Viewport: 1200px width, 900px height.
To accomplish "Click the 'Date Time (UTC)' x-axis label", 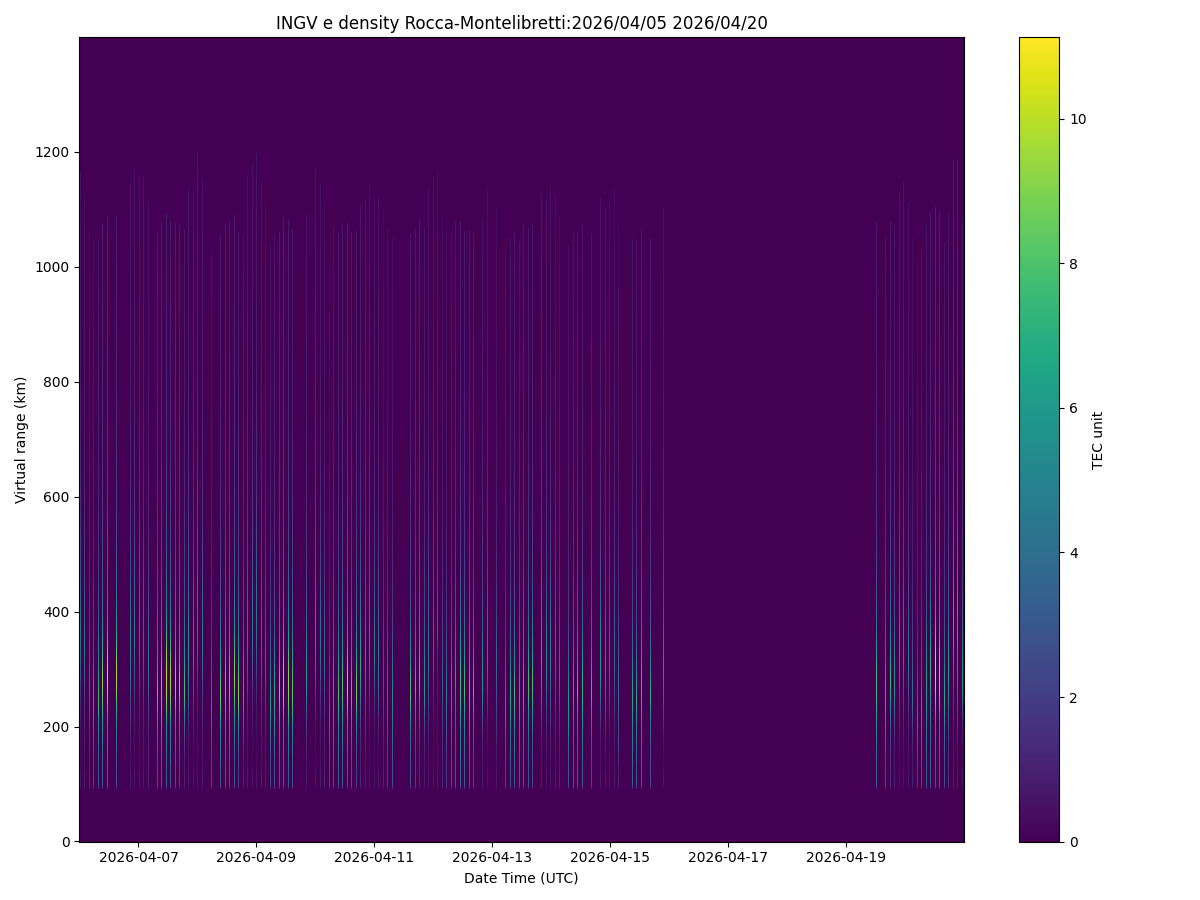I will pyautogui.click(x=521, y=878).
